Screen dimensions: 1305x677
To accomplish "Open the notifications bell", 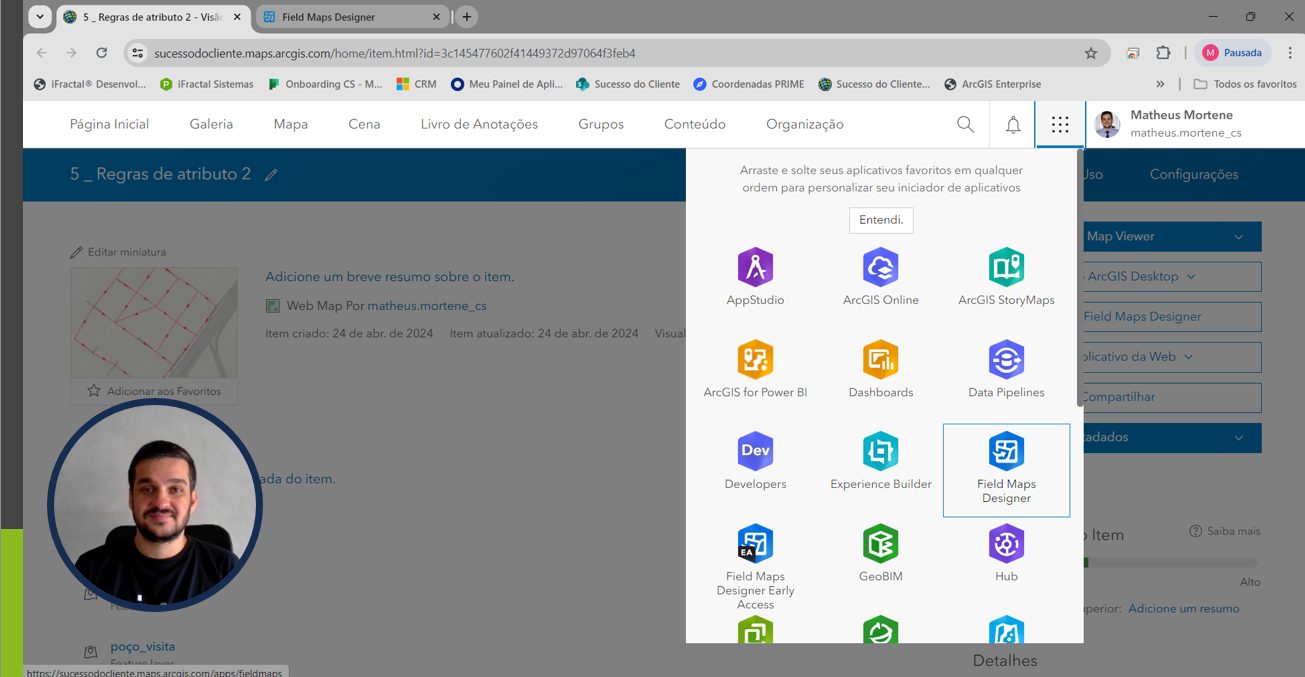I will click(1012, 124).
